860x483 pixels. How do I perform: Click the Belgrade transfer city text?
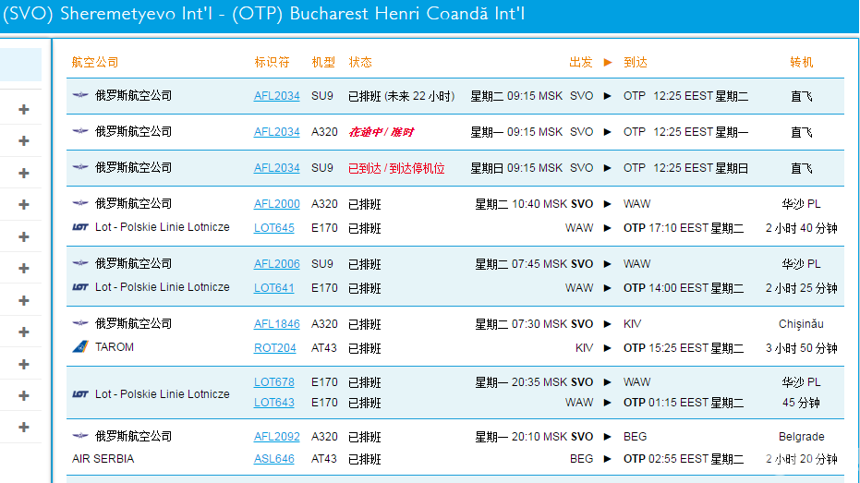tap(801, 437)
